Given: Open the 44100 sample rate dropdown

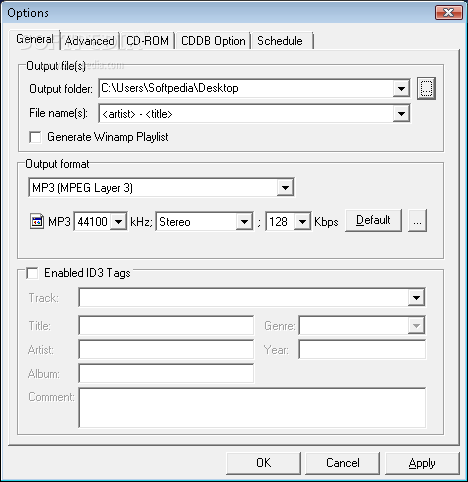Looking at the screenshot, I should tap(118, 222).
